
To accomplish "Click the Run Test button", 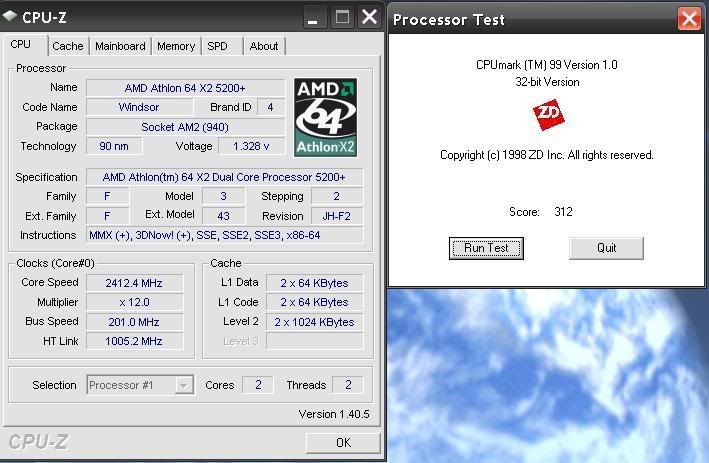I will coord(486,248).
